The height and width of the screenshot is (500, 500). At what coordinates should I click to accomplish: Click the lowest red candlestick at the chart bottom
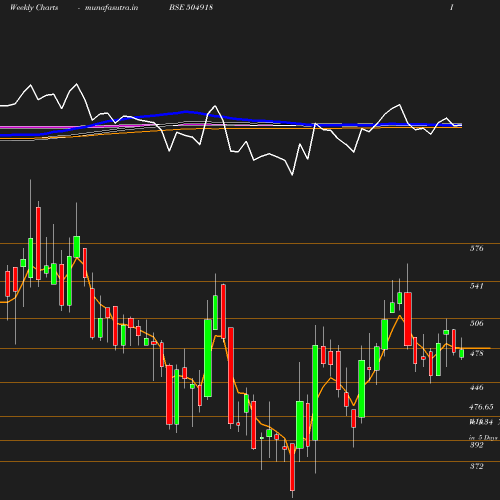click(292, 467)
